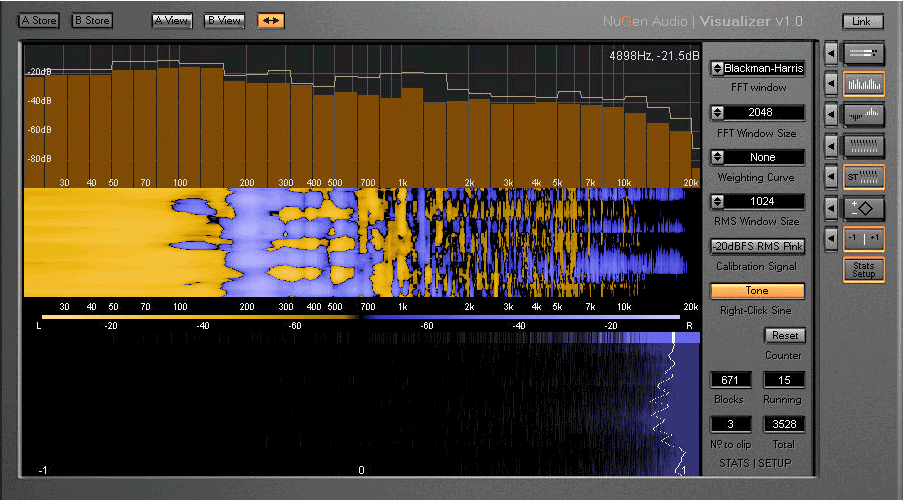The image size is (903, 501).
Task: Click the 100 label under the spectrogram
Action: click(180, 307)
